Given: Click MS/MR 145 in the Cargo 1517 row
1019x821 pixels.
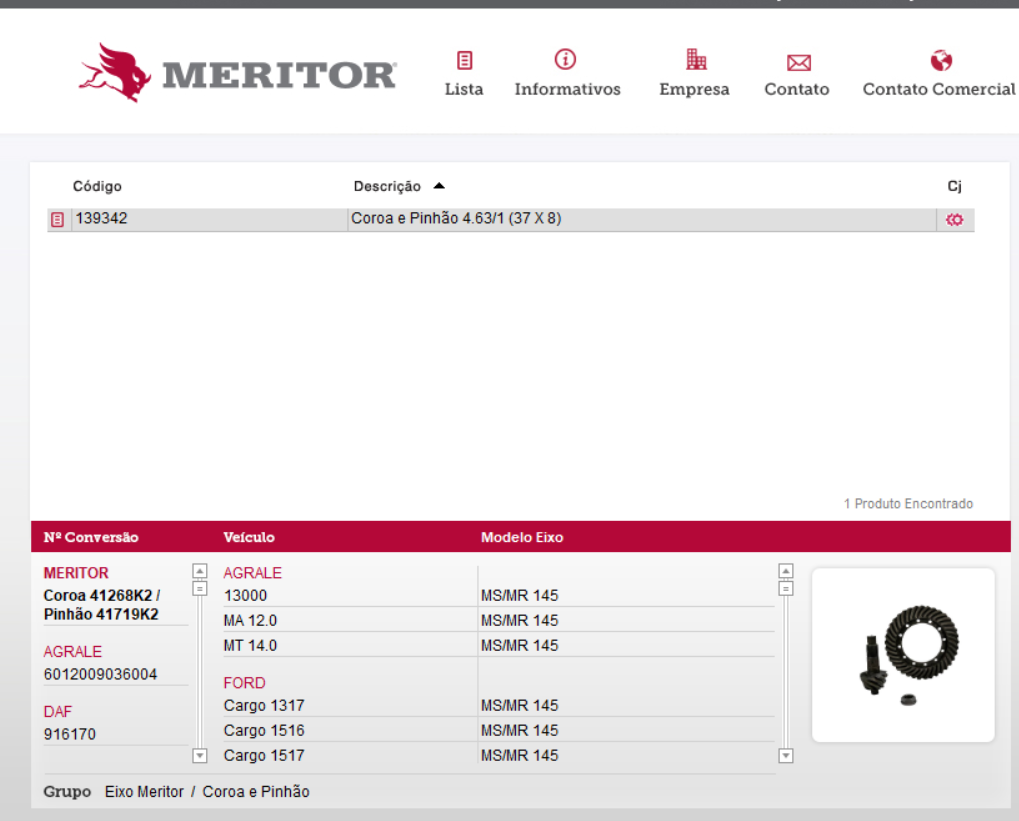Looking at the screenshot, I should coord(519,756).
